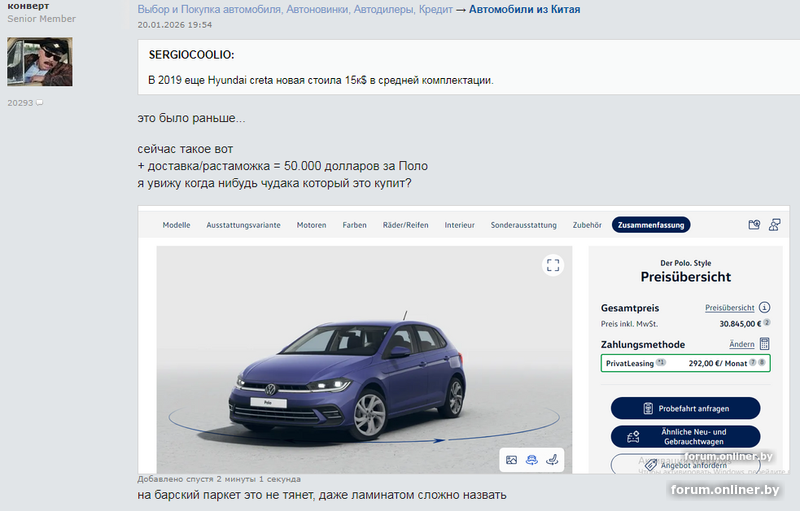Select the exterior car view icon
The image size is (800, 511).
[532, 460]
